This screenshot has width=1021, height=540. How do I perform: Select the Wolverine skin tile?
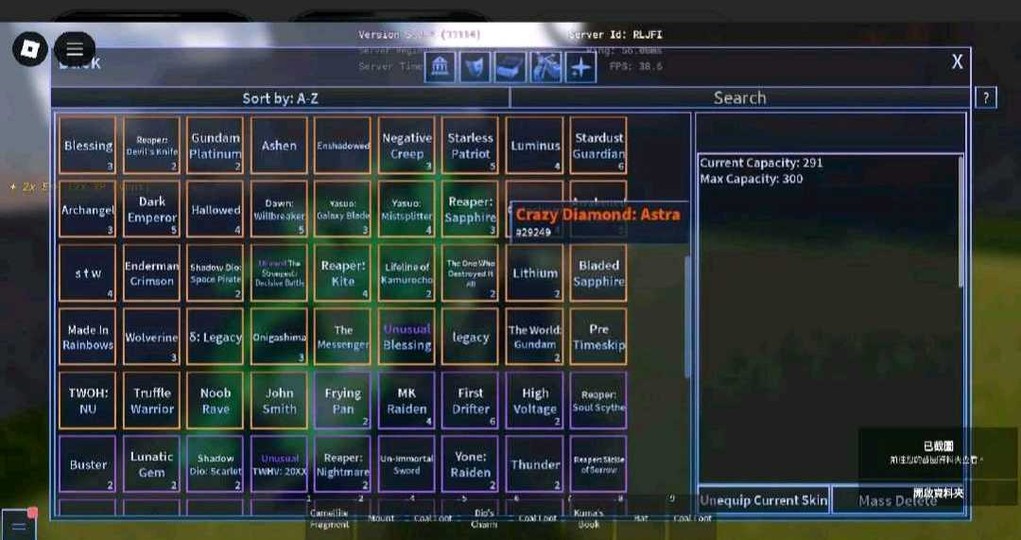click(x=151, y=337)
